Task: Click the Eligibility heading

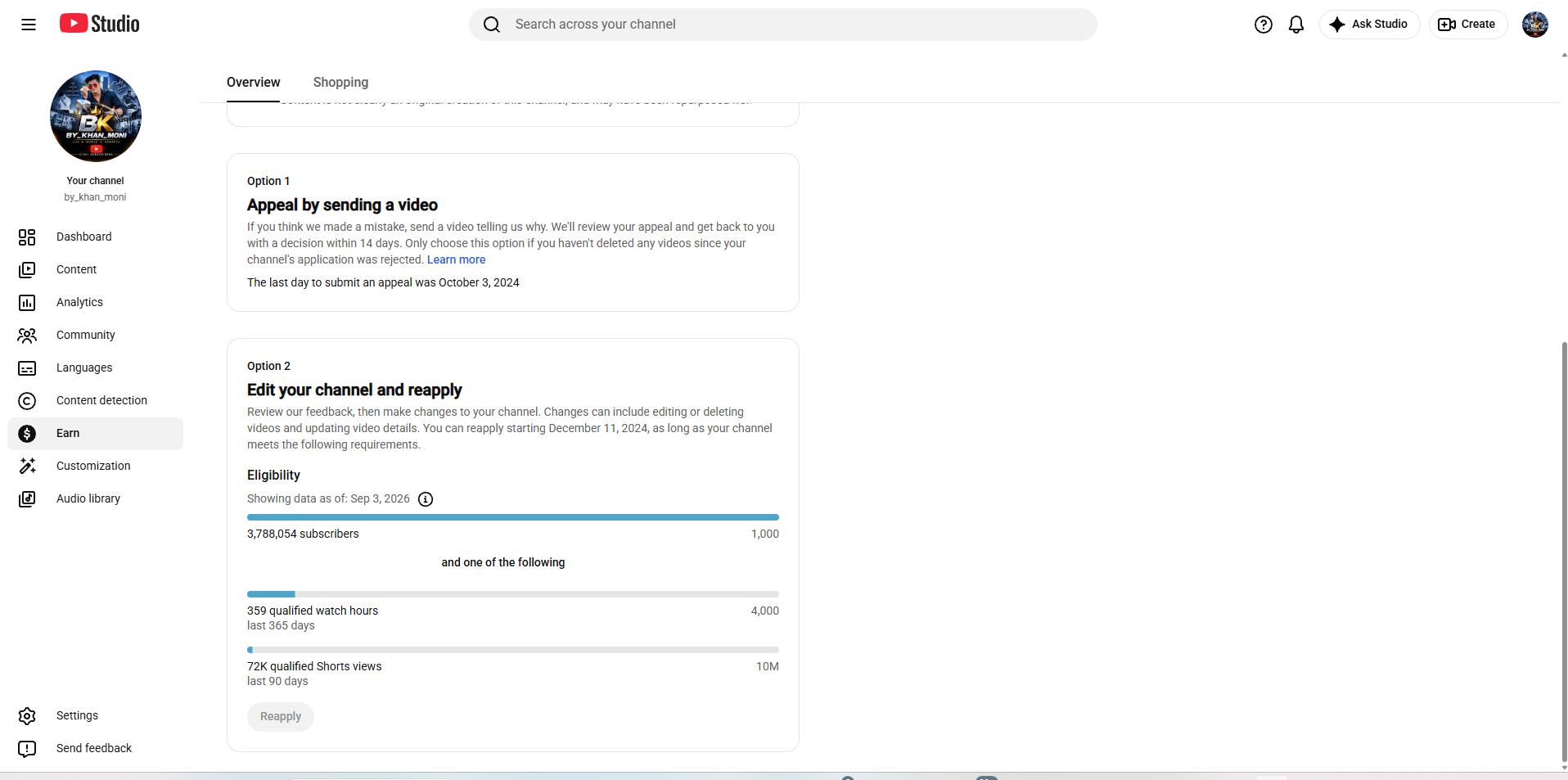Action: (x=273, y=475)
